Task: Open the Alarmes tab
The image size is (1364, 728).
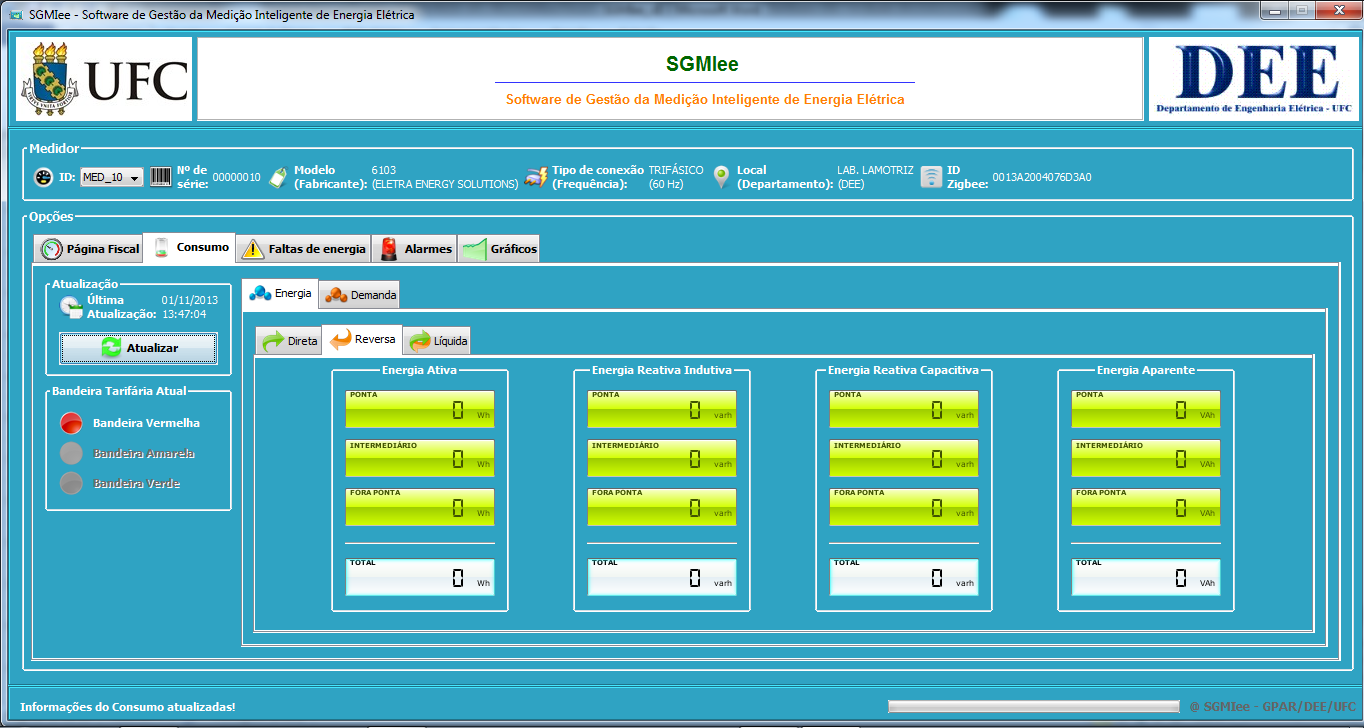Action: (x=414, y=249)
